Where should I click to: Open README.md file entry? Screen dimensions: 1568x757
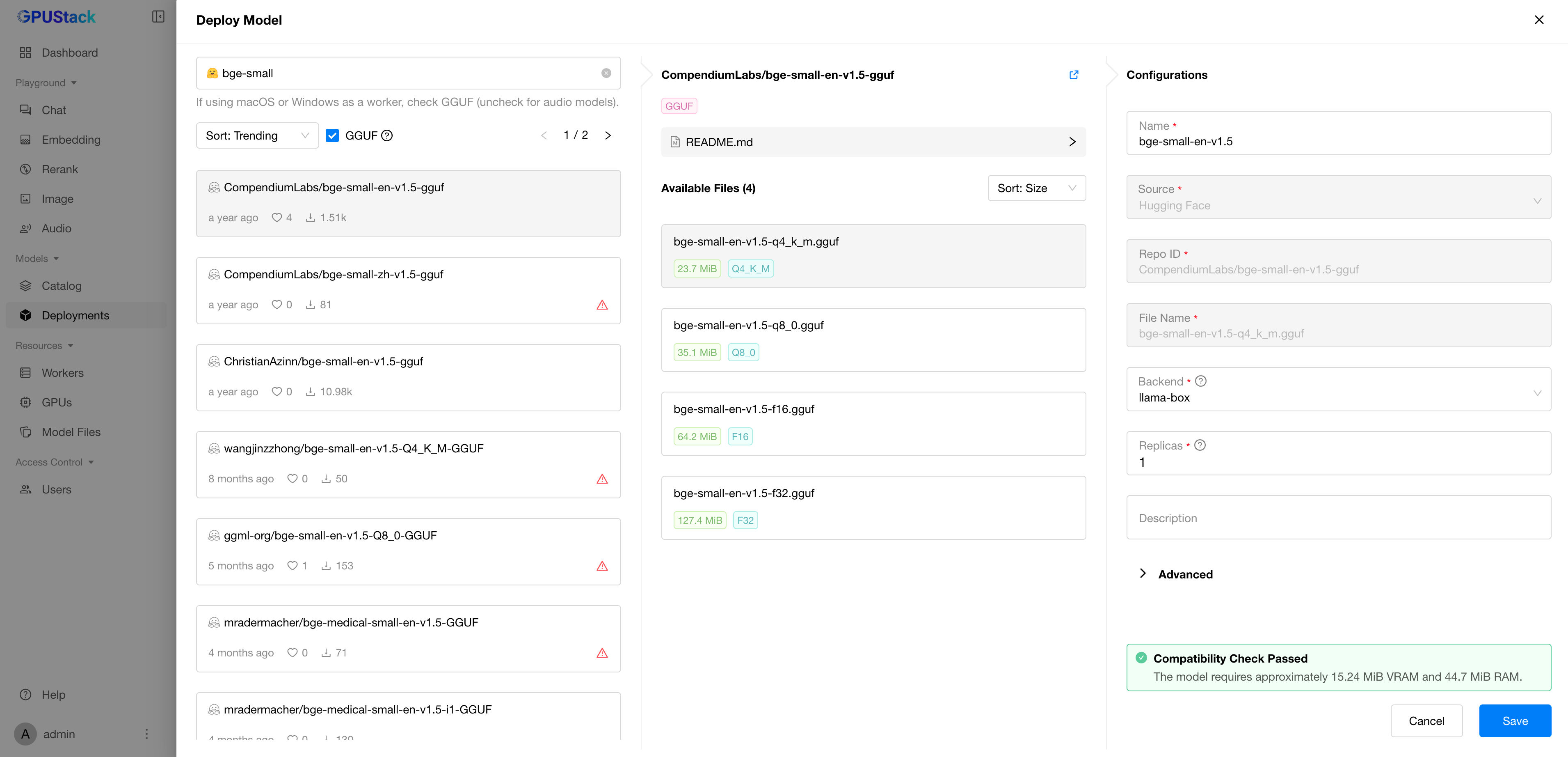click(x=873, y=142)
